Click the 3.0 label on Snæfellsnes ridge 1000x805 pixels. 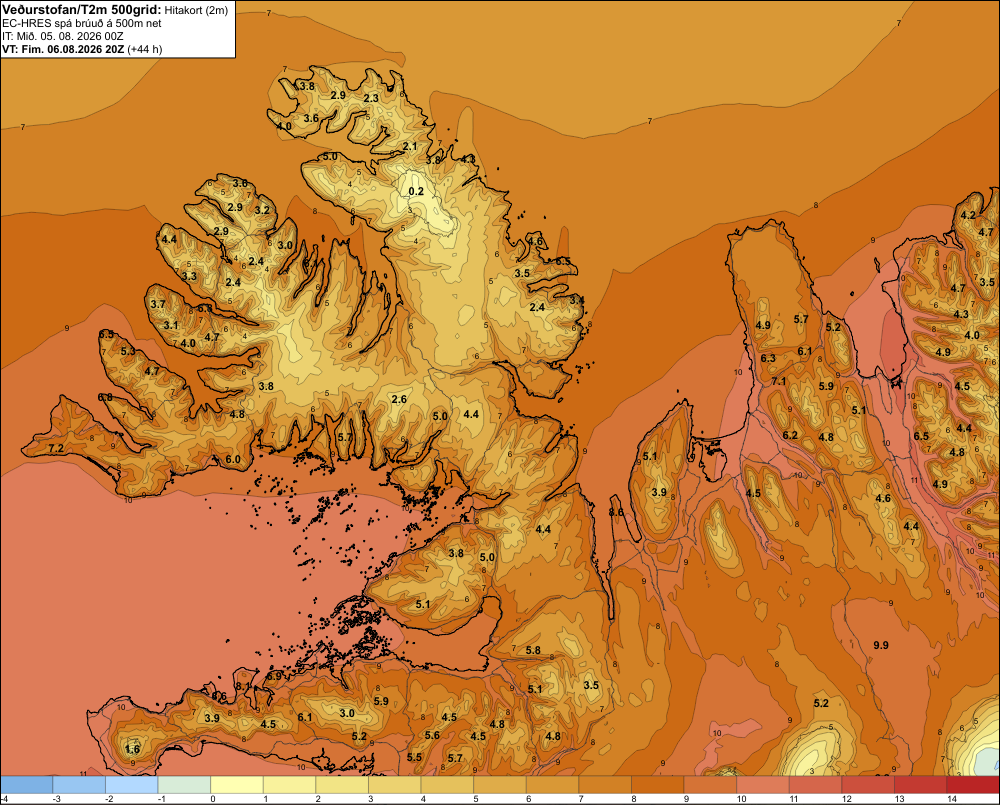pos(347,713)
